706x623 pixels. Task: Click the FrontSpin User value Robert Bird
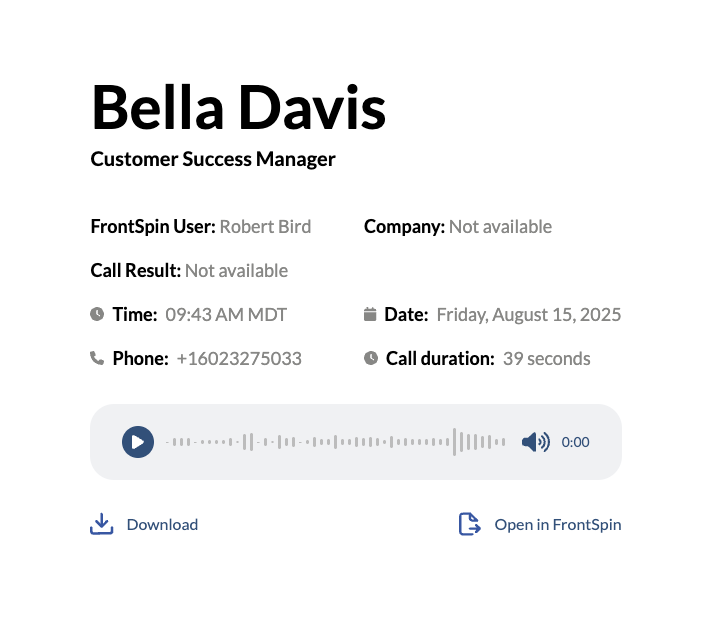pos(265,226)
